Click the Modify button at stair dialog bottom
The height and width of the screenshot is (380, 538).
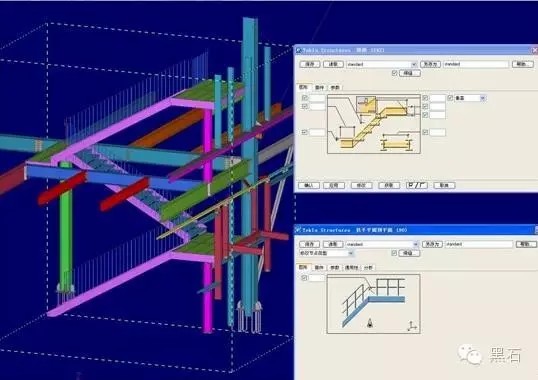[x=361, y=185]
